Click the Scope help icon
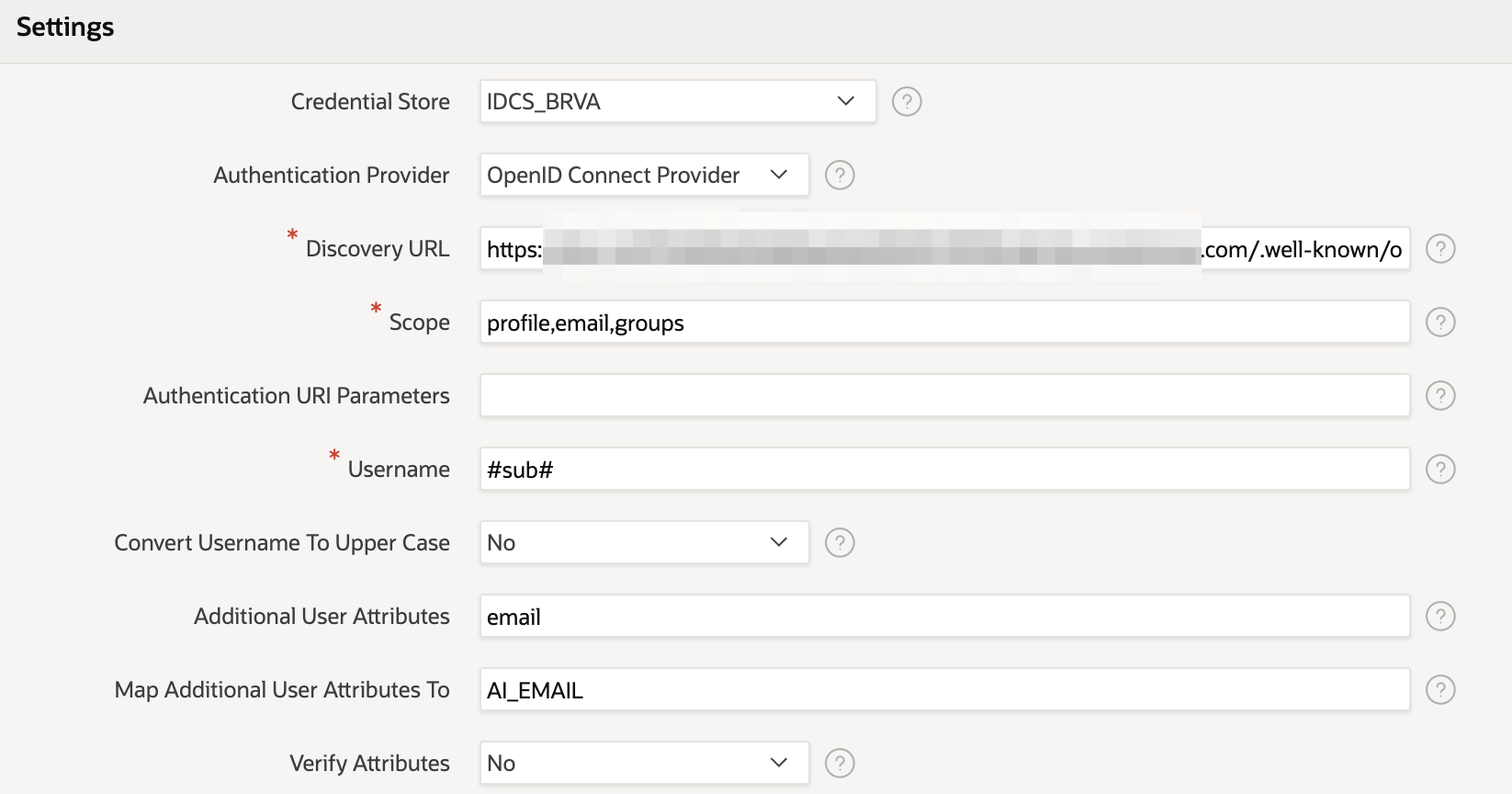The height and width of the screenshot is (794, 1512). [1440, 322]
